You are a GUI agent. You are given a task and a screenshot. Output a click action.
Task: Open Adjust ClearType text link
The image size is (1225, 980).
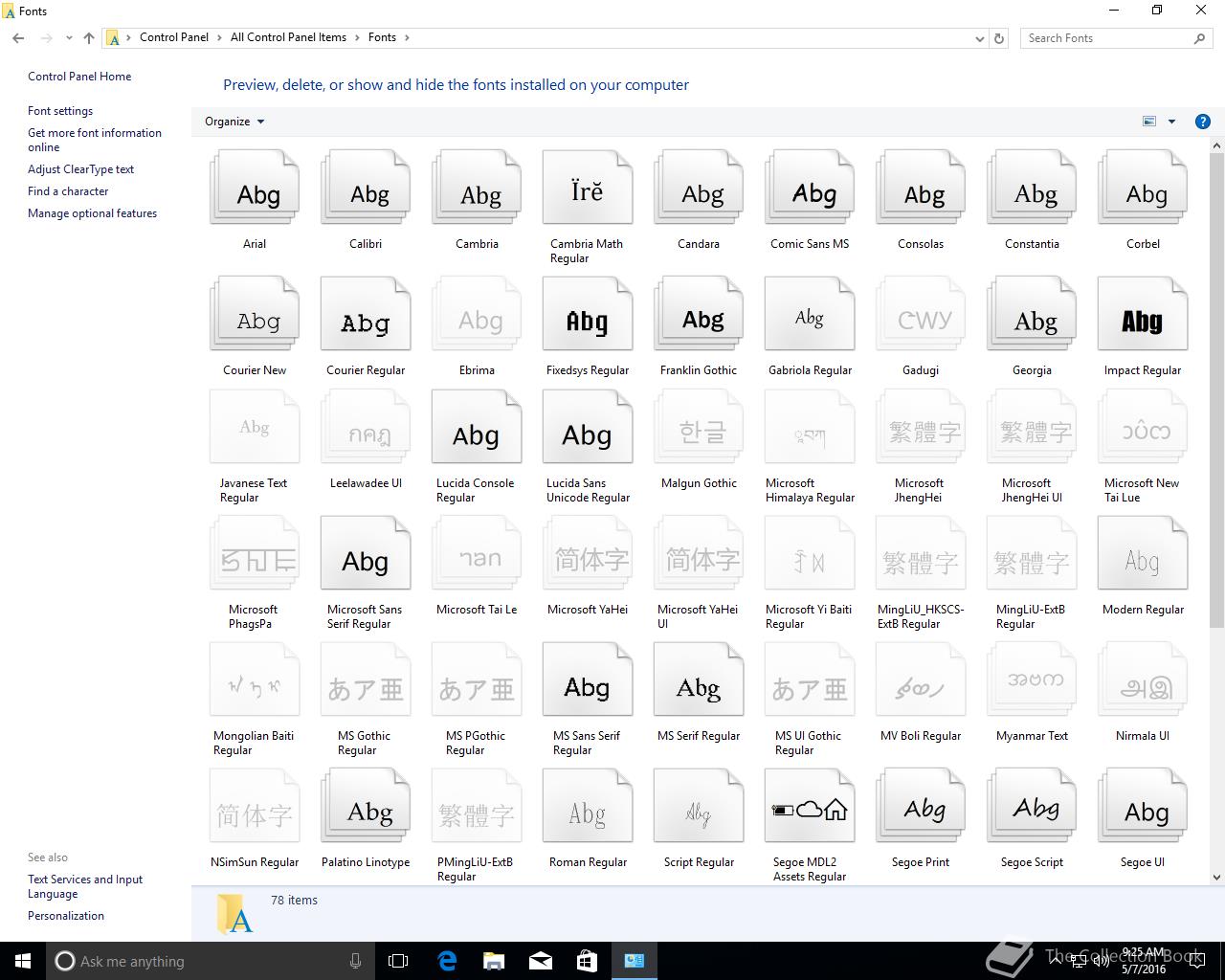click(x=80, y=169)
